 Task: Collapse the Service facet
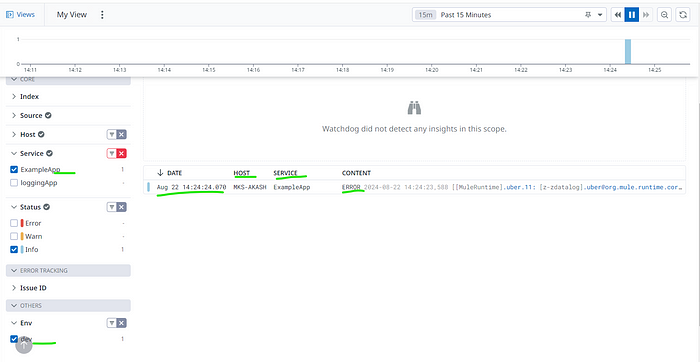(x=14, y=153)
